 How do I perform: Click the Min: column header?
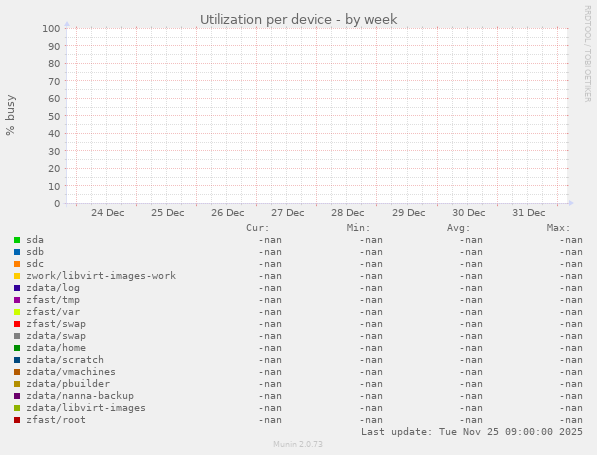click(x=358, y=228)
